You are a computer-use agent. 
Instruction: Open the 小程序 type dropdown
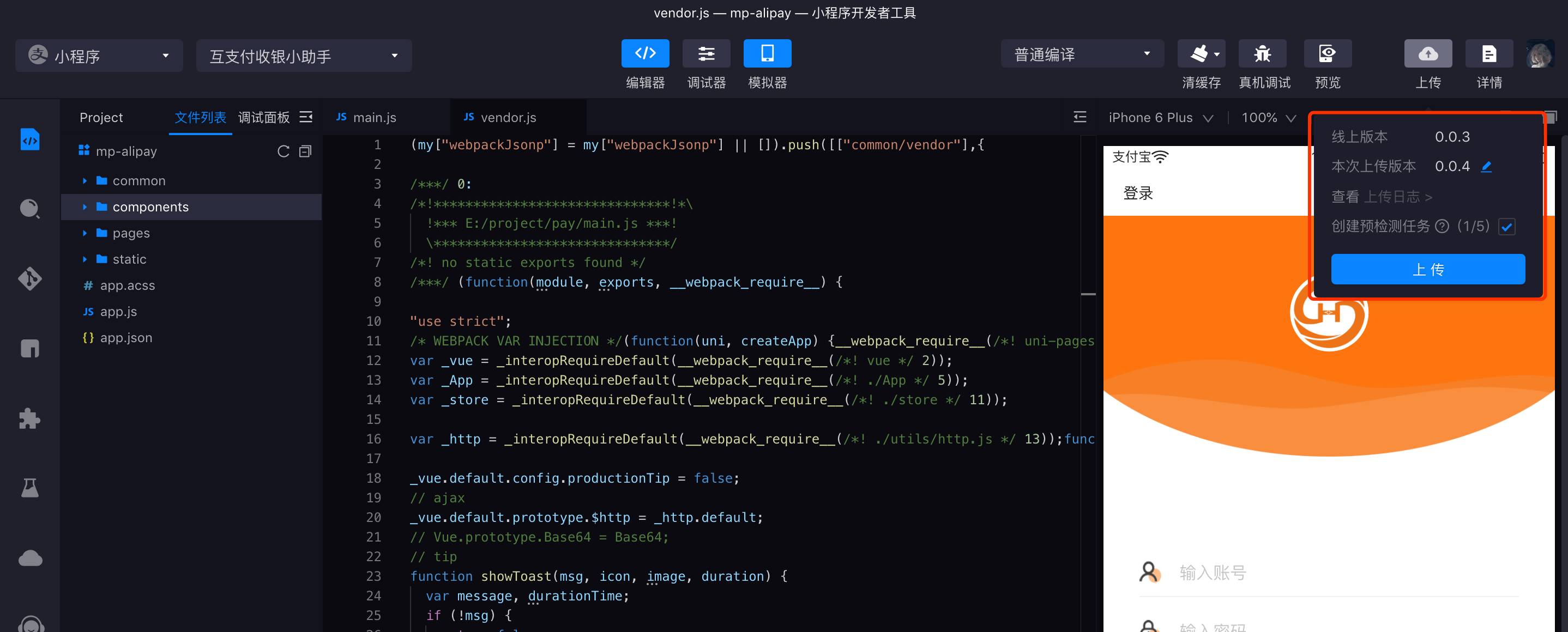pyautogui.click(x=99, y=56)
